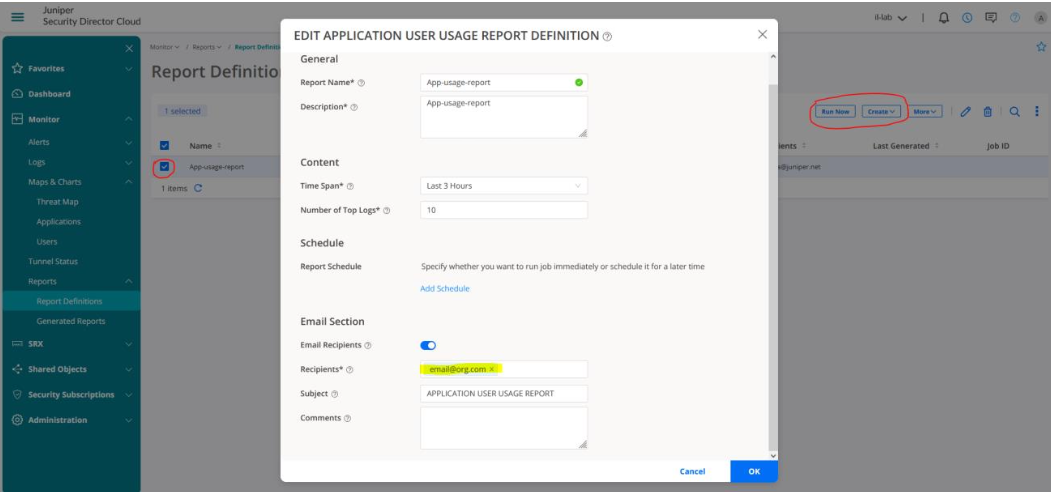Click the refresh icon beside 1 items

[x=198, y=188]
